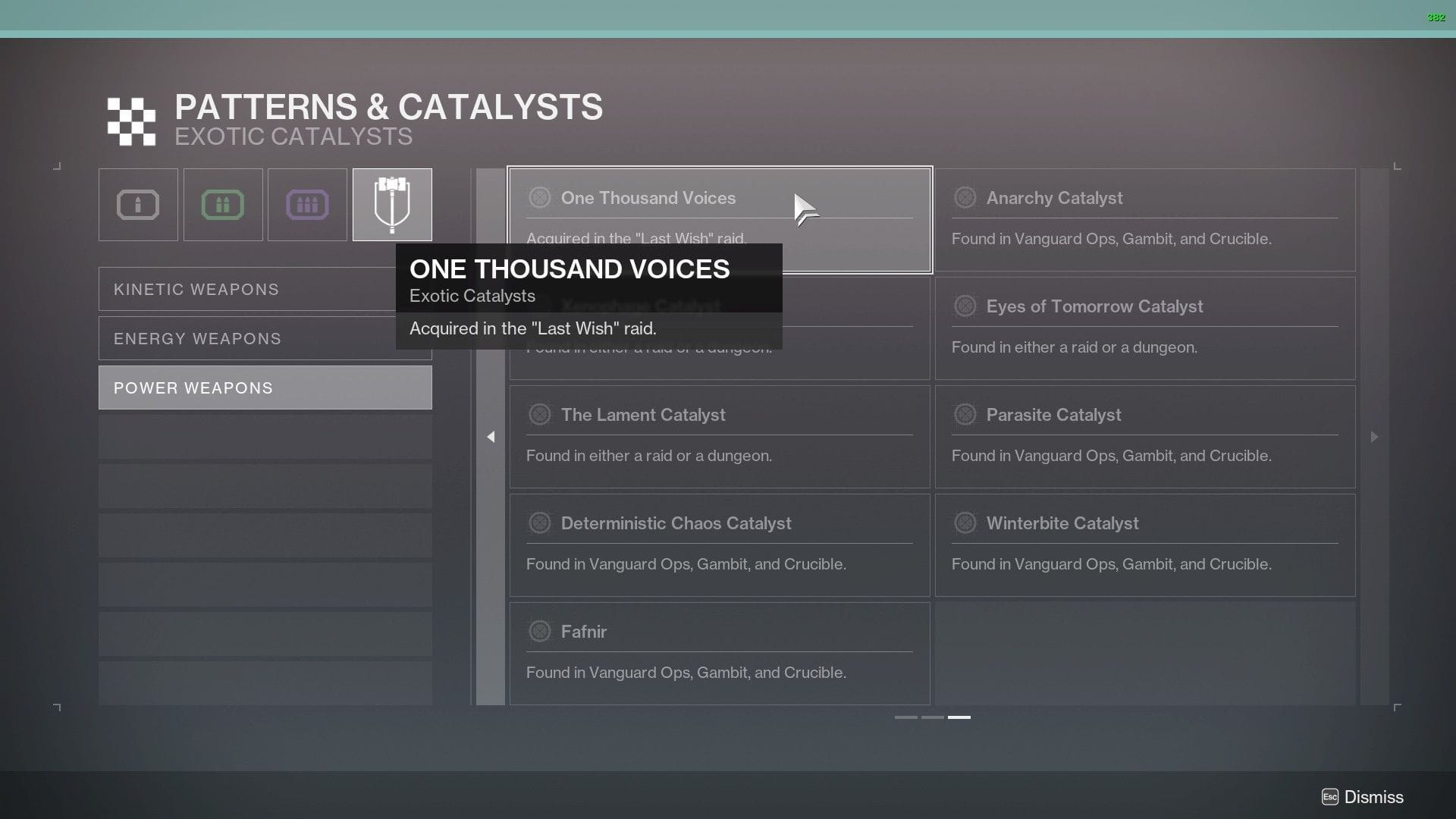Click The Lament raid or dungeon description
1456x819 pixels.
coord(649,456)
